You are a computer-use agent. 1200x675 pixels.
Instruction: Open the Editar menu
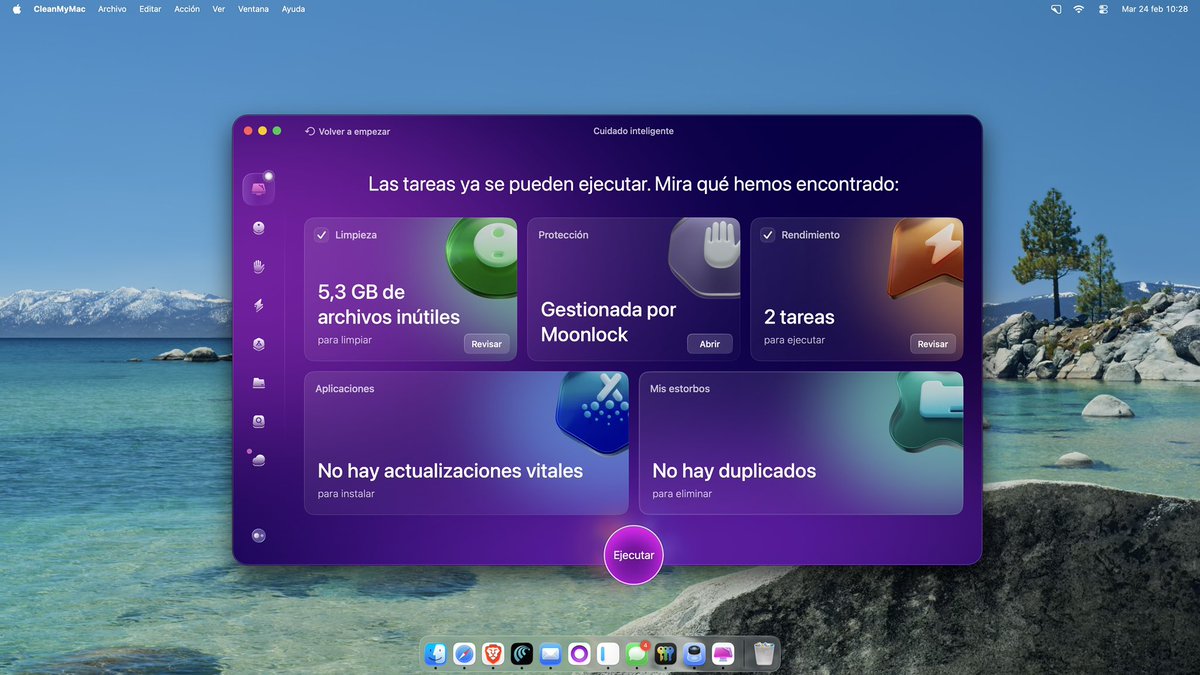150,9
